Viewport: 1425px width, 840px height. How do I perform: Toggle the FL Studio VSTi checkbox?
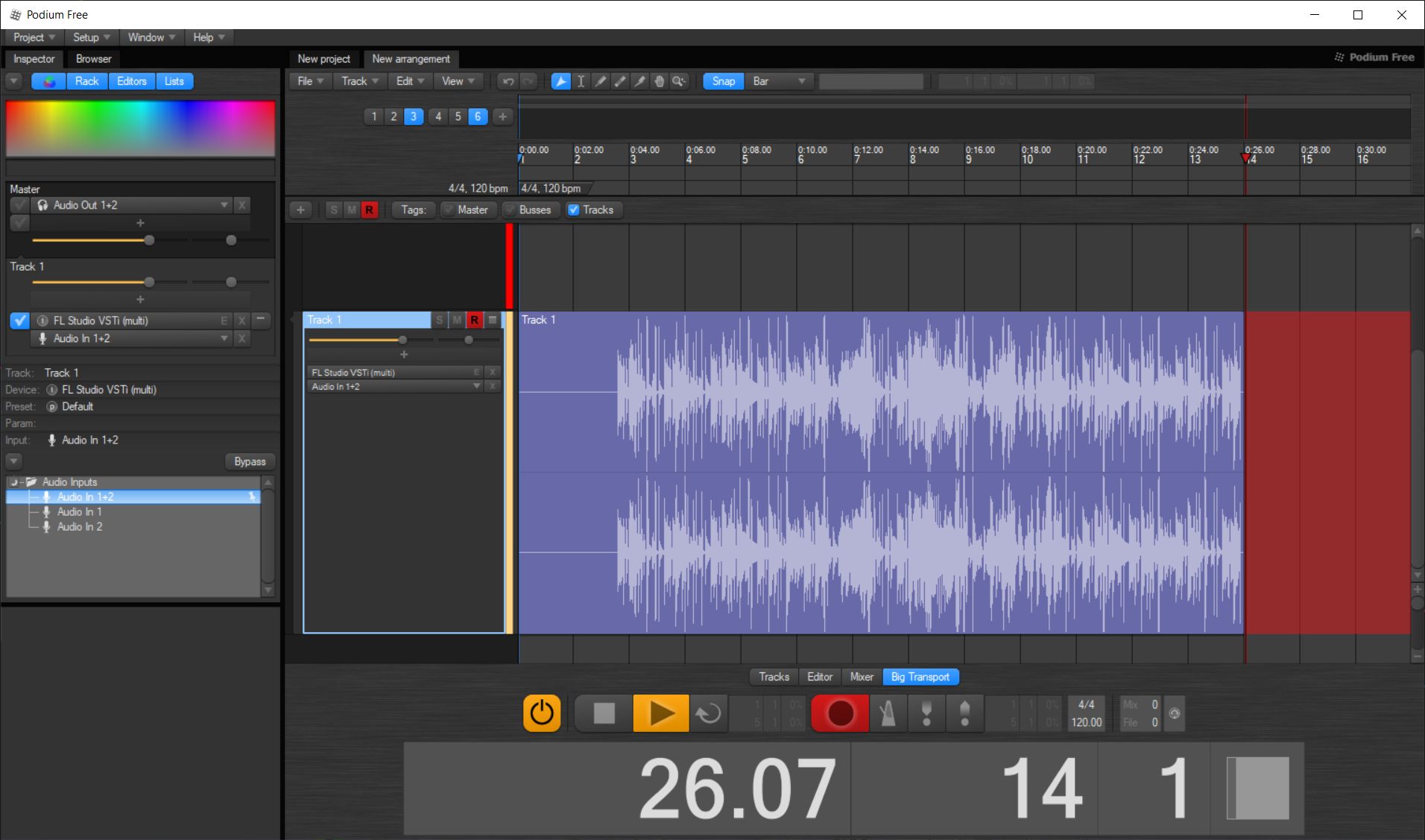point(19,320)
